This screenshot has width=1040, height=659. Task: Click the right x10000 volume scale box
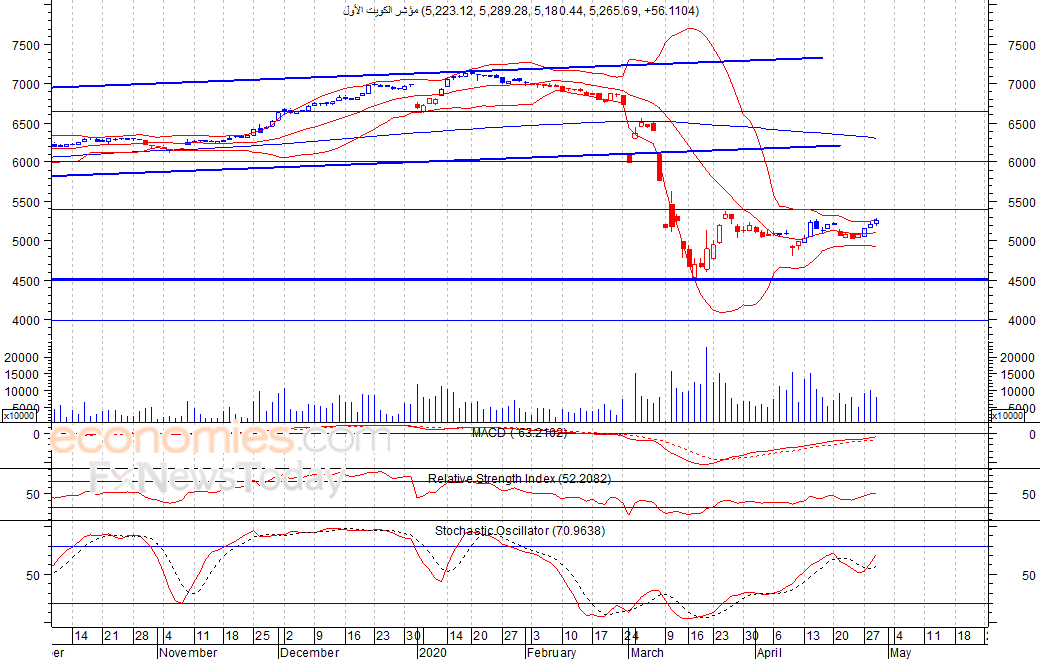(x=1007, y=416)
